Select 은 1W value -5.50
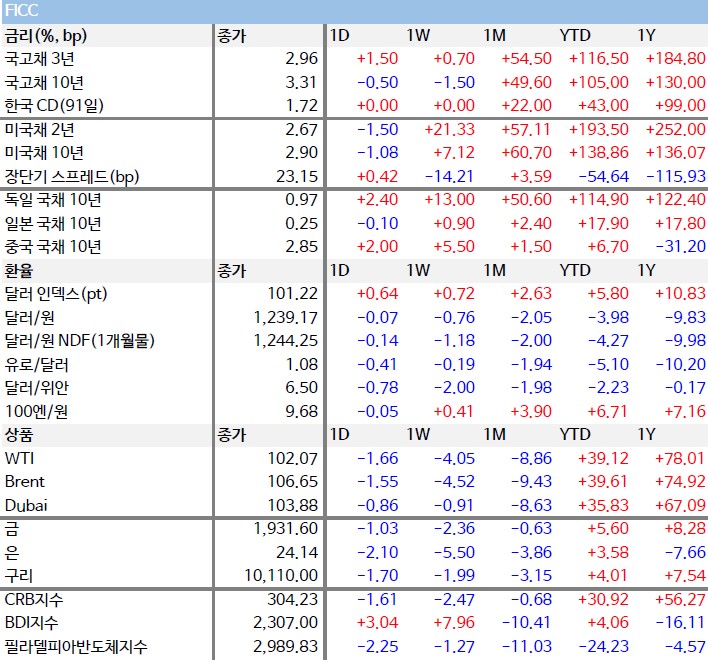 (x=454, y=552)
